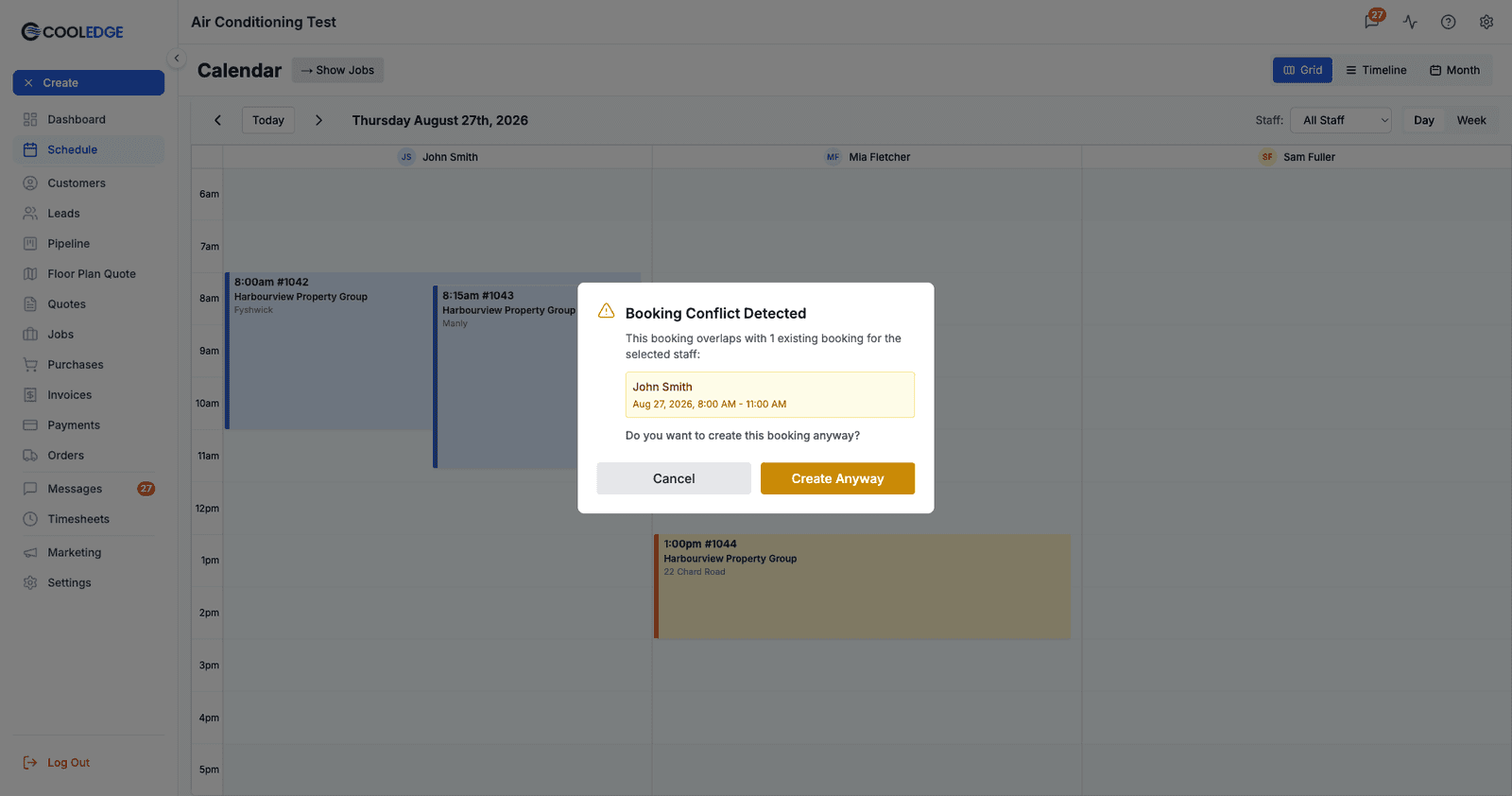Switch to Month view
This screenshot has height=796, width=1512.
tap(1454, 70)
